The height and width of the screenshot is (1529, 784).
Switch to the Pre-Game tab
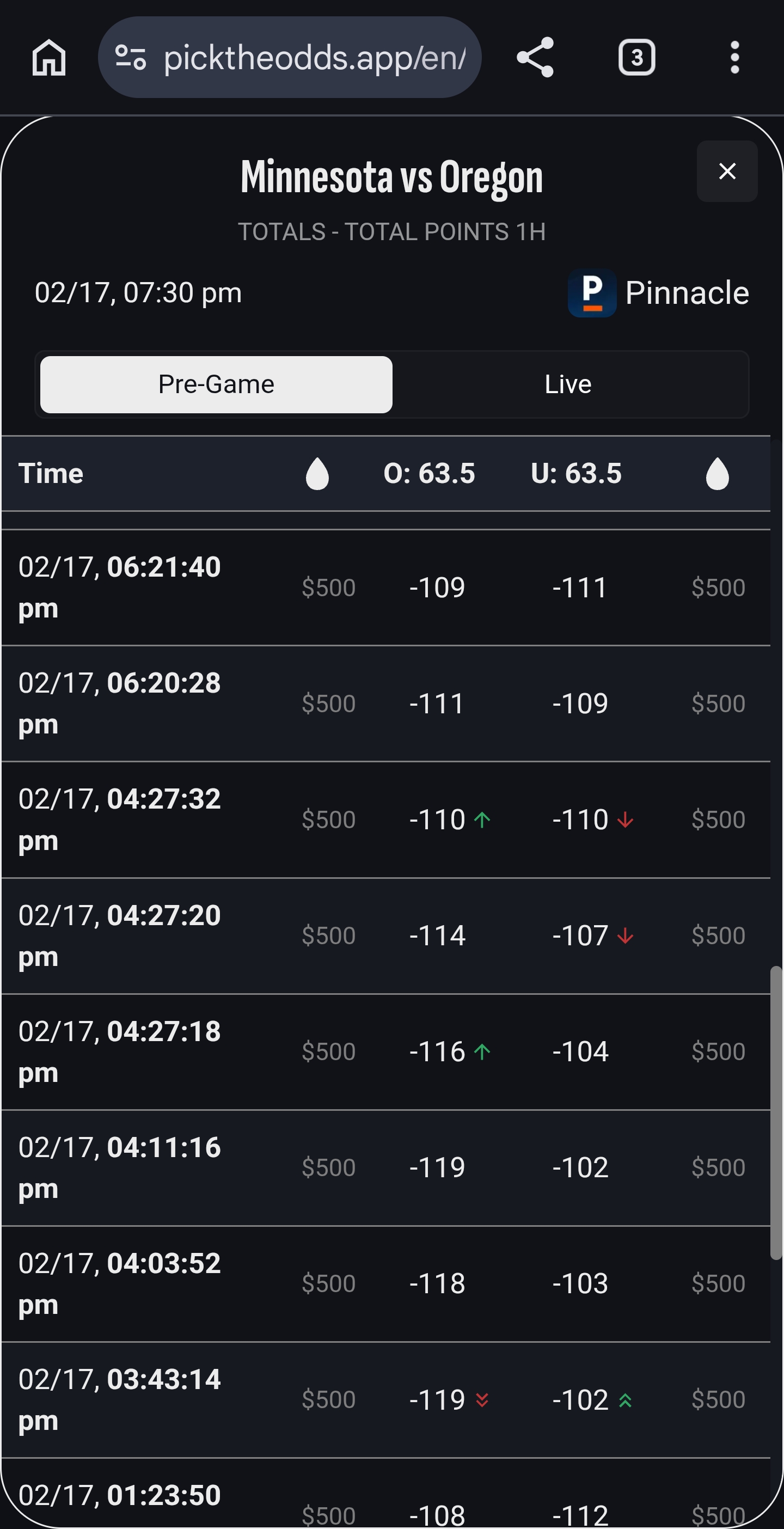click(216, 384)
